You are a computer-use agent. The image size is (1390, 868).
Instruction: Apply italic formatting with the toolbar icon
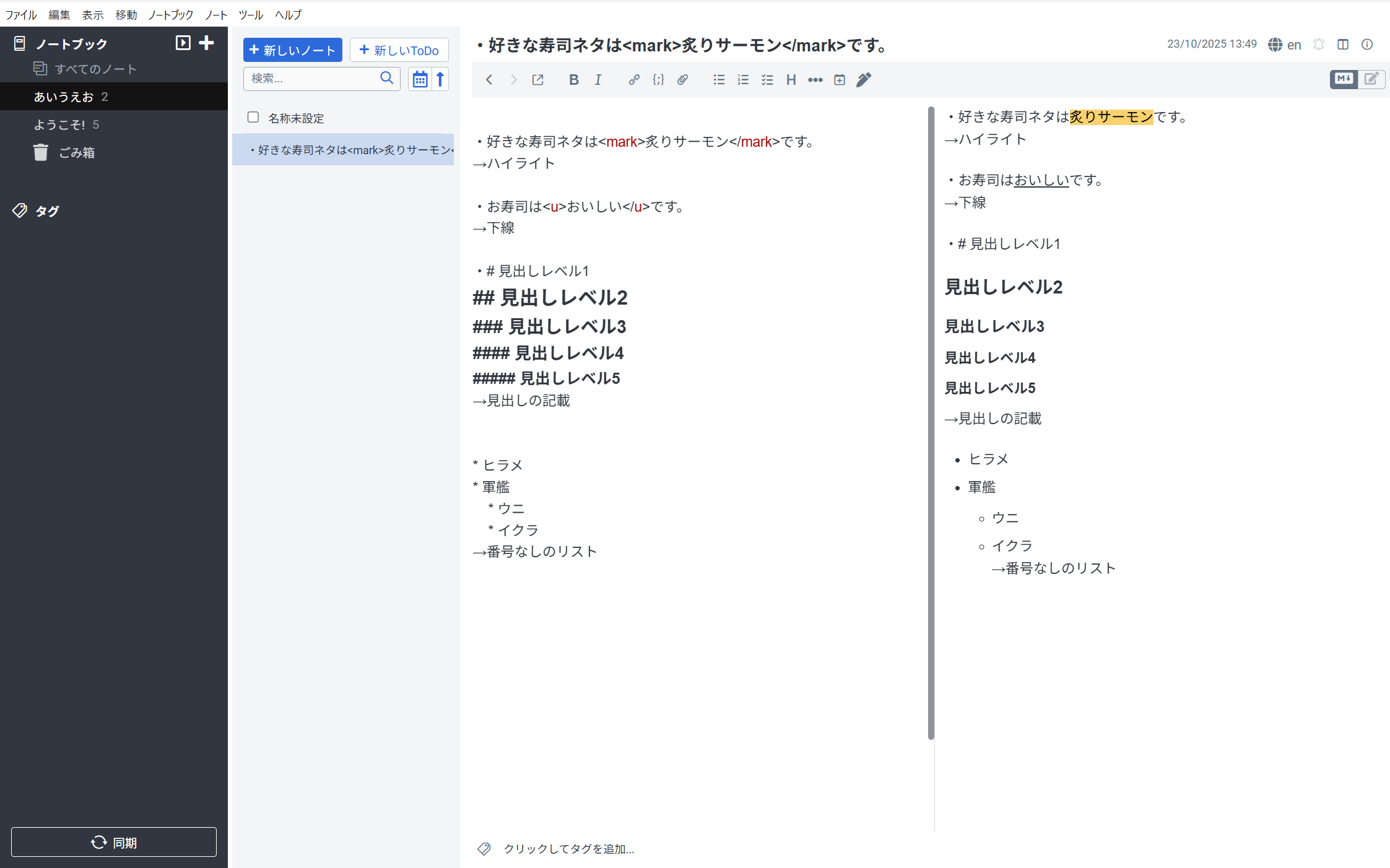click(598, 79)
